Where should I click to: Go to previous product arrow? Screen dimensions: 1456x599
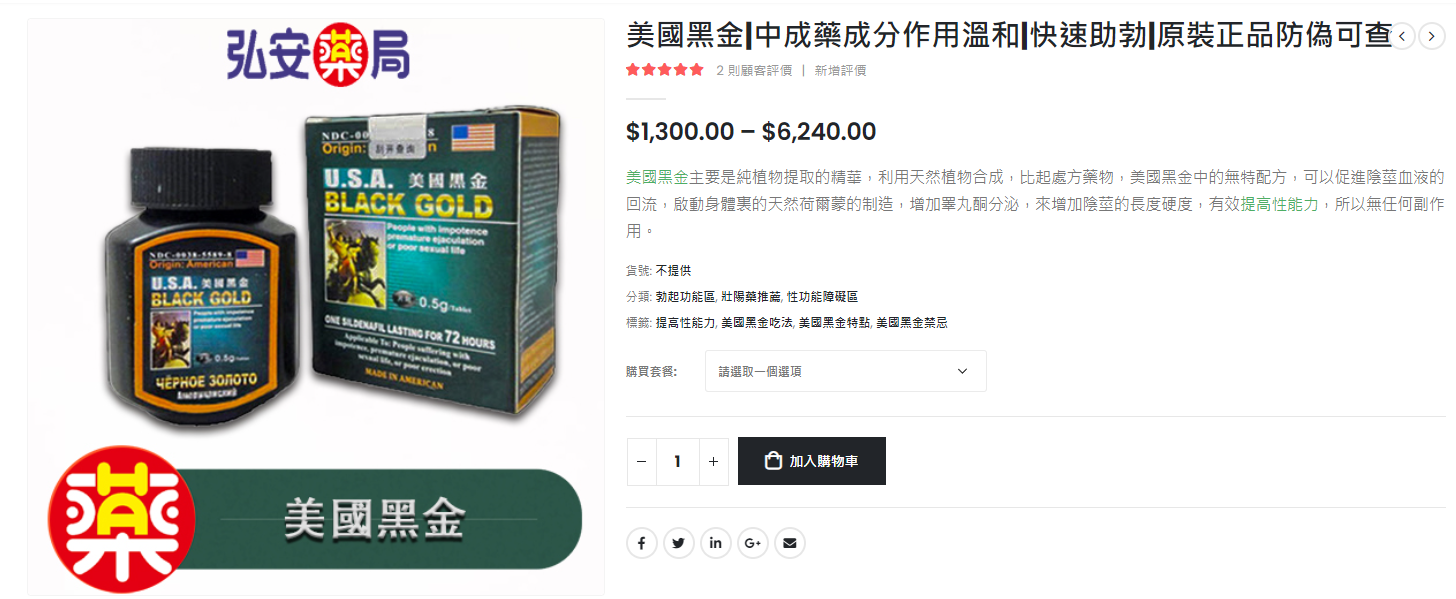pyautogui.click(x=1403, y=37)
